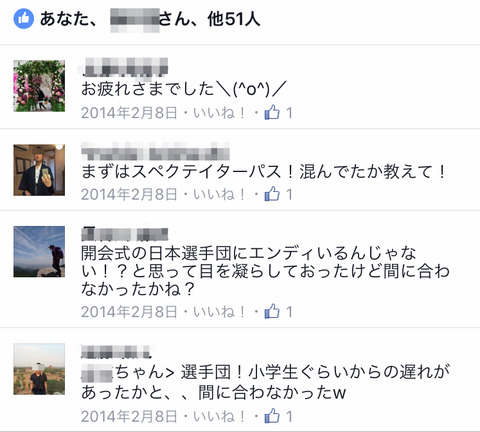The image size is (480, 432).
Task: Open the flower arch profile picture
Action: coord(39,86)
